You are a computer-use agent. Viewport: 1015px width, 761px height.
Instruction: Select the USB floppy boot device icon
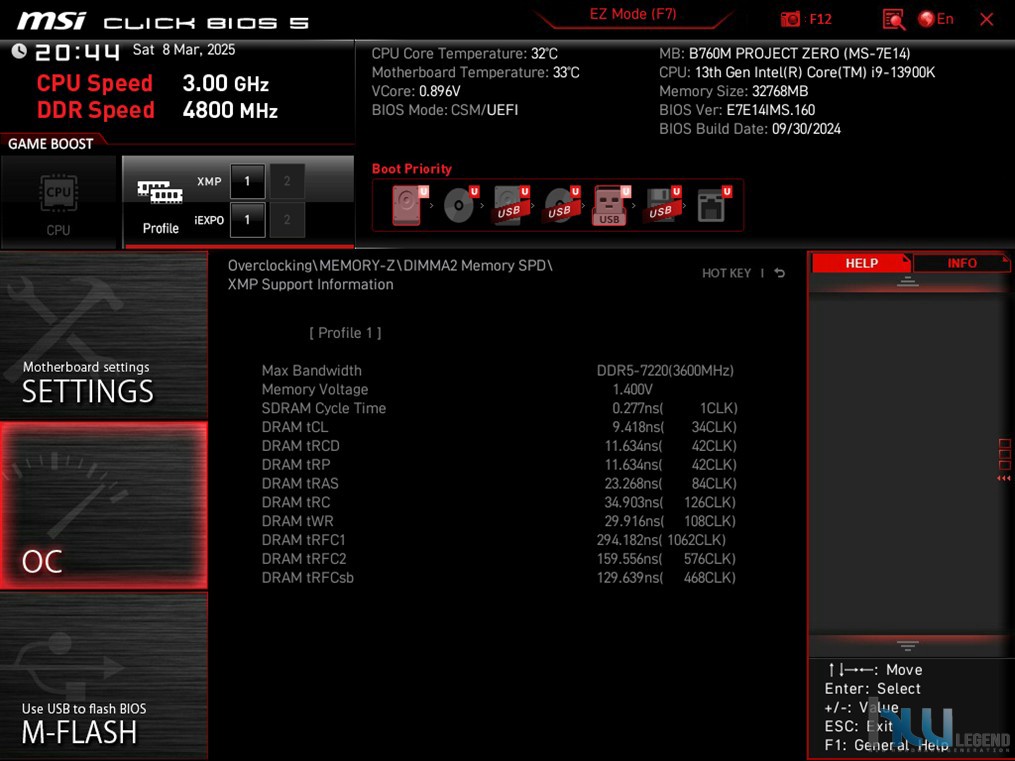pyautogui.click(x=661, y=205)
